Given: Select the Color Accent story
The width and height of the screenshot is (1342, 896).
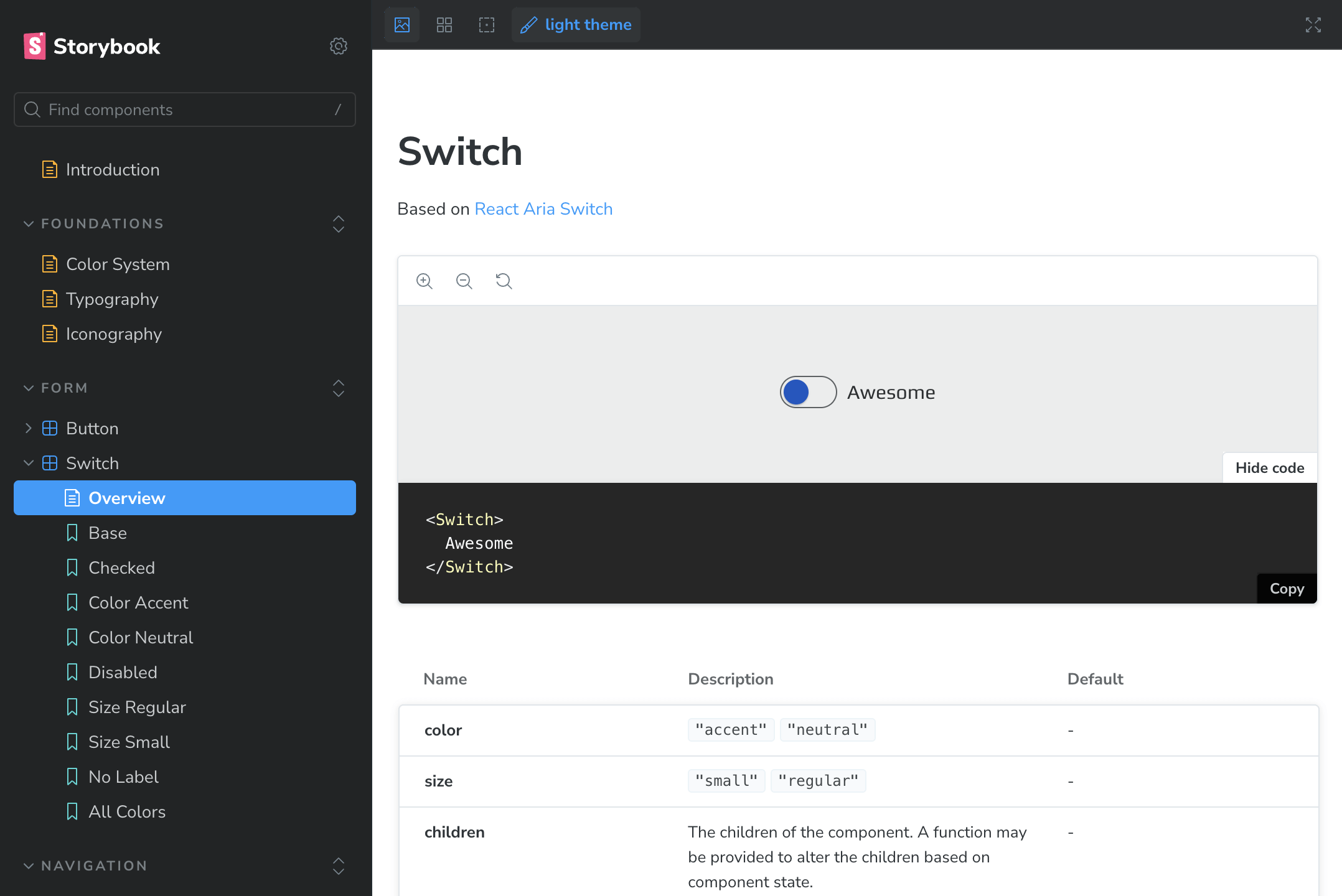Looking at the screenshot, I should click(x=138, y=603).
